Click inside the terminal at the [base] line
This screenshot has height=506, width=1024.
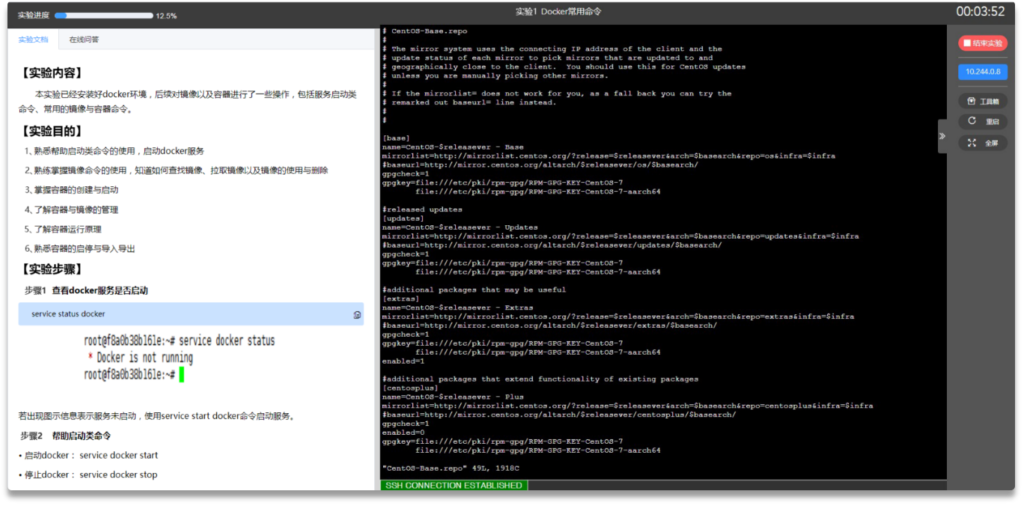point(395,137)
